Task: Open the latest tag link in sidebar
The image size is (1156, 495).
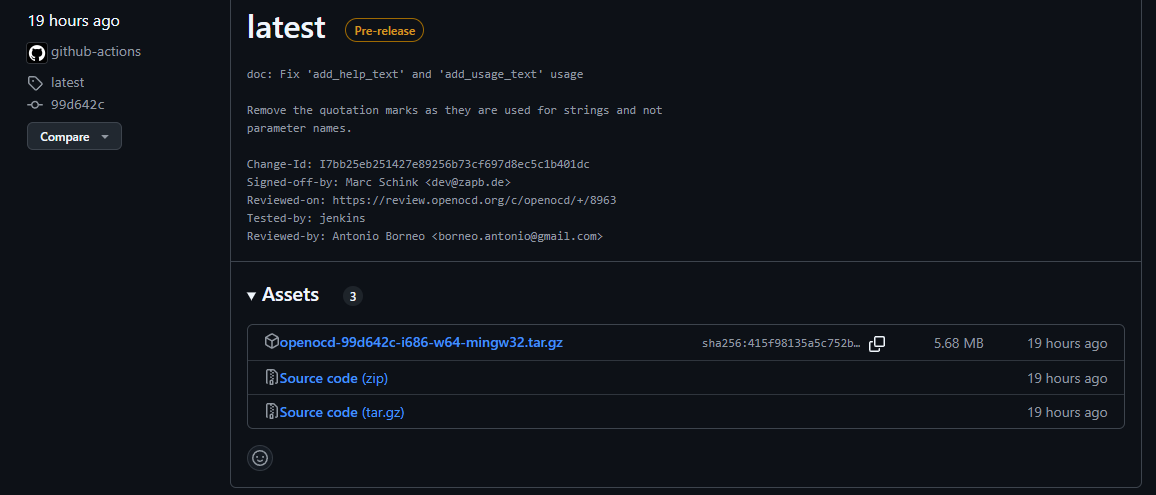Action: click(67, 83)
